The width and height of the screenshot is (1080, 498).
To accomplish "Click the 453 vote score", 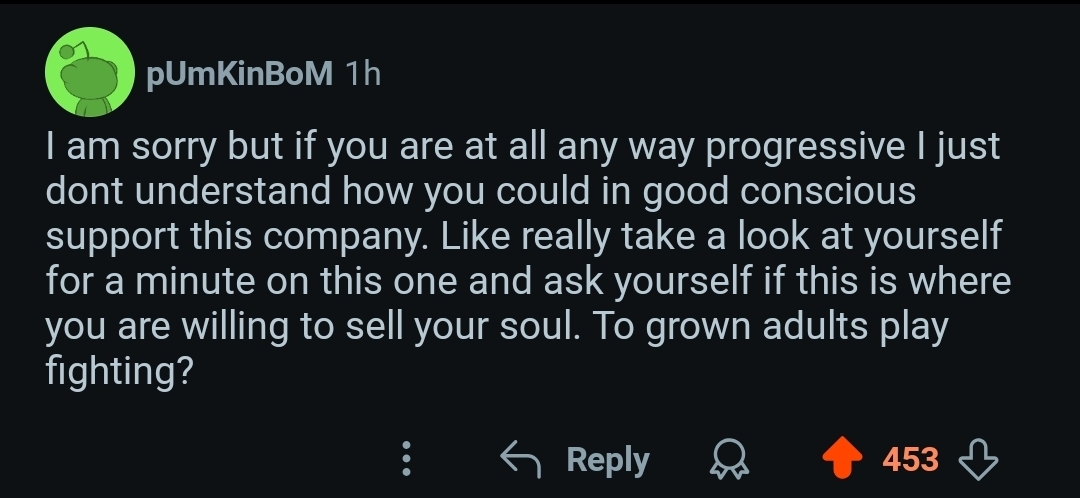I will tap(910, 460).
